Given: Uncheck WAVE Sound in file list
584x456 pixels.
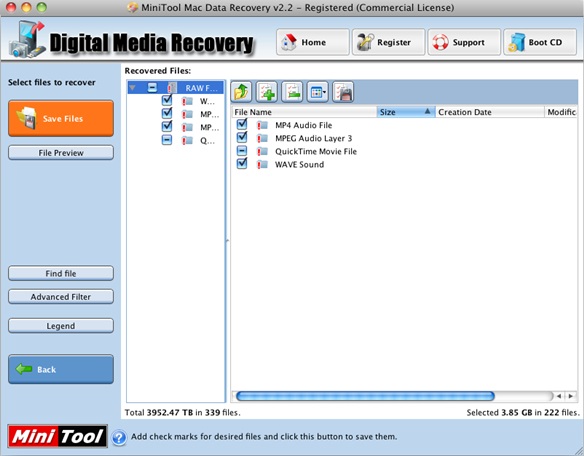Looking at the screenshot, I should [x=242, y=164].
